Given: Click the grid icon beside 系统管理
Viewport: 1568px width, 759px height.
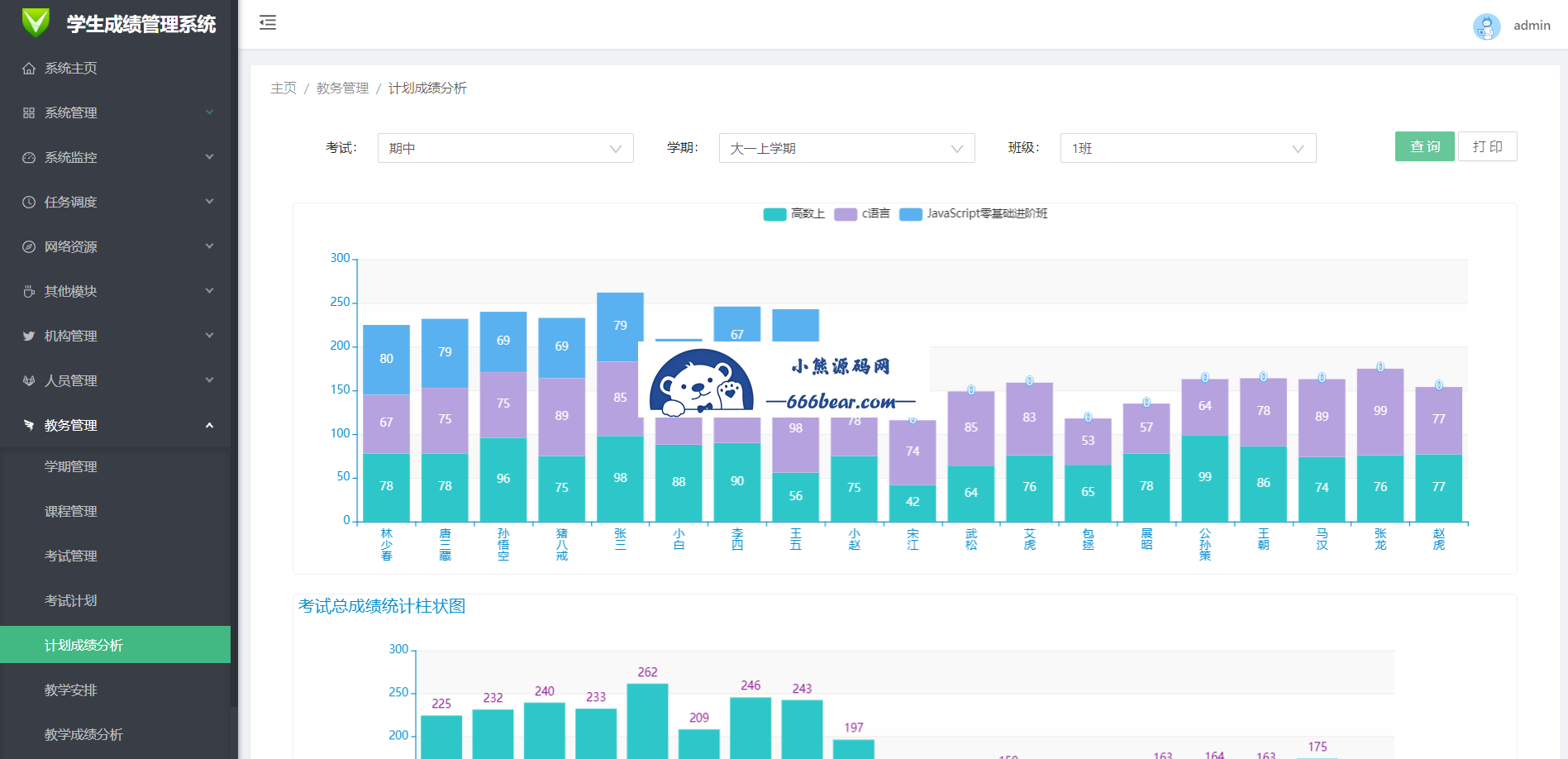Looking at the screenshot, I should [29, 113].
